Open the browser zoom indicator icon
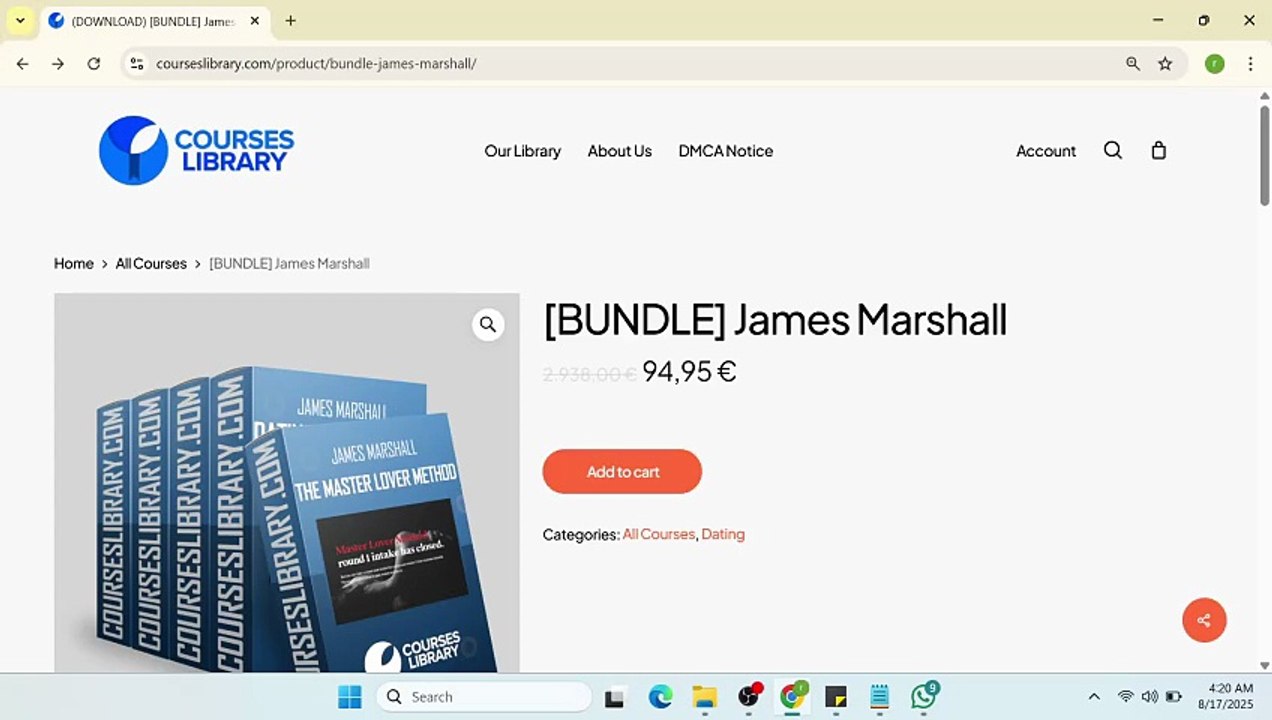Viewport: 1272px width, 720px height. 1133,63
